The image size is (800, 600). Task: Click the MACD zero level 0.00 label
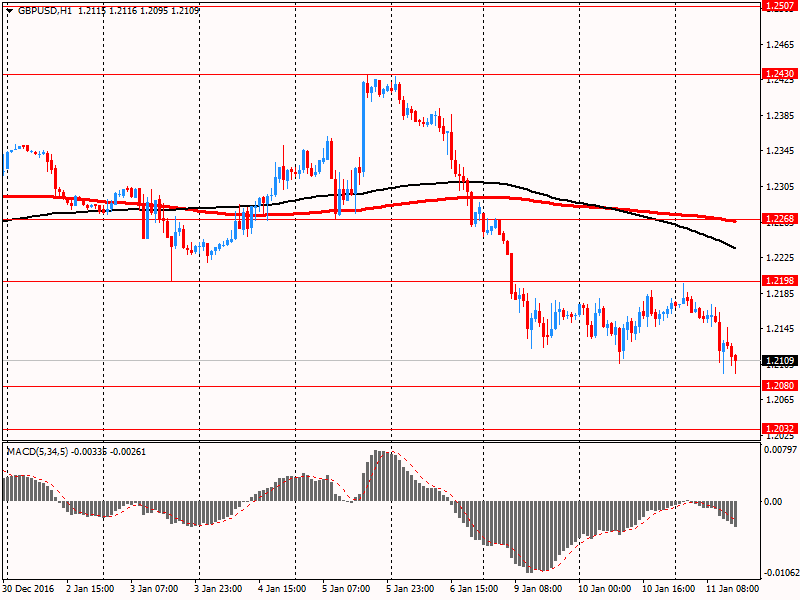[773, 502]
